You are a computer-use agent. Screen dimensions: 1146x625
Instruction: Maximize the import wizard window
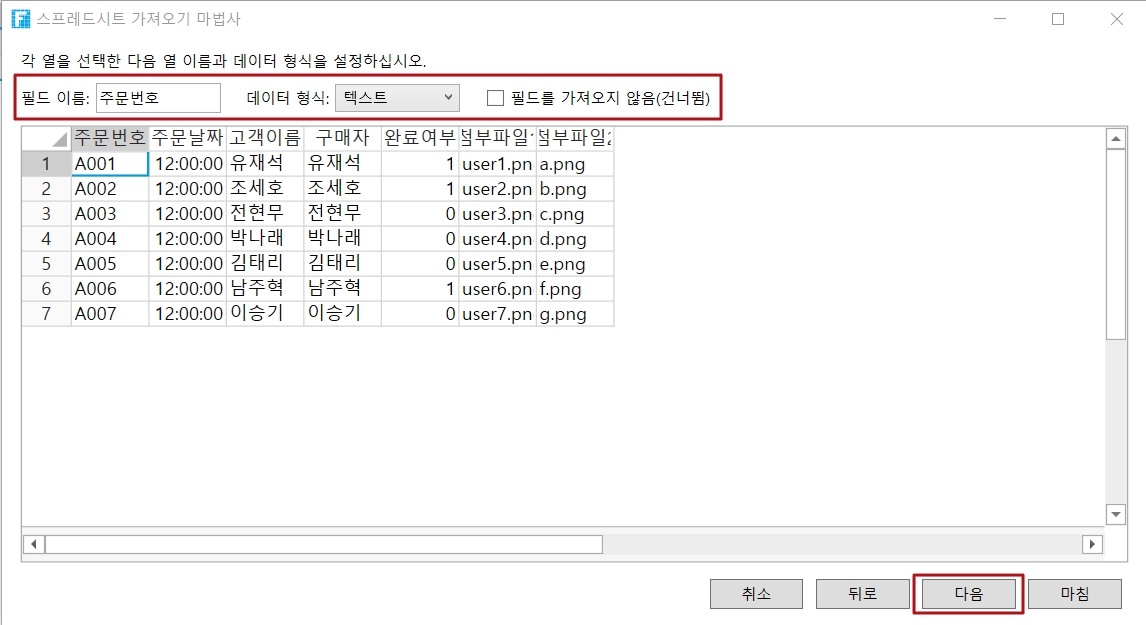pos(1058,19)
